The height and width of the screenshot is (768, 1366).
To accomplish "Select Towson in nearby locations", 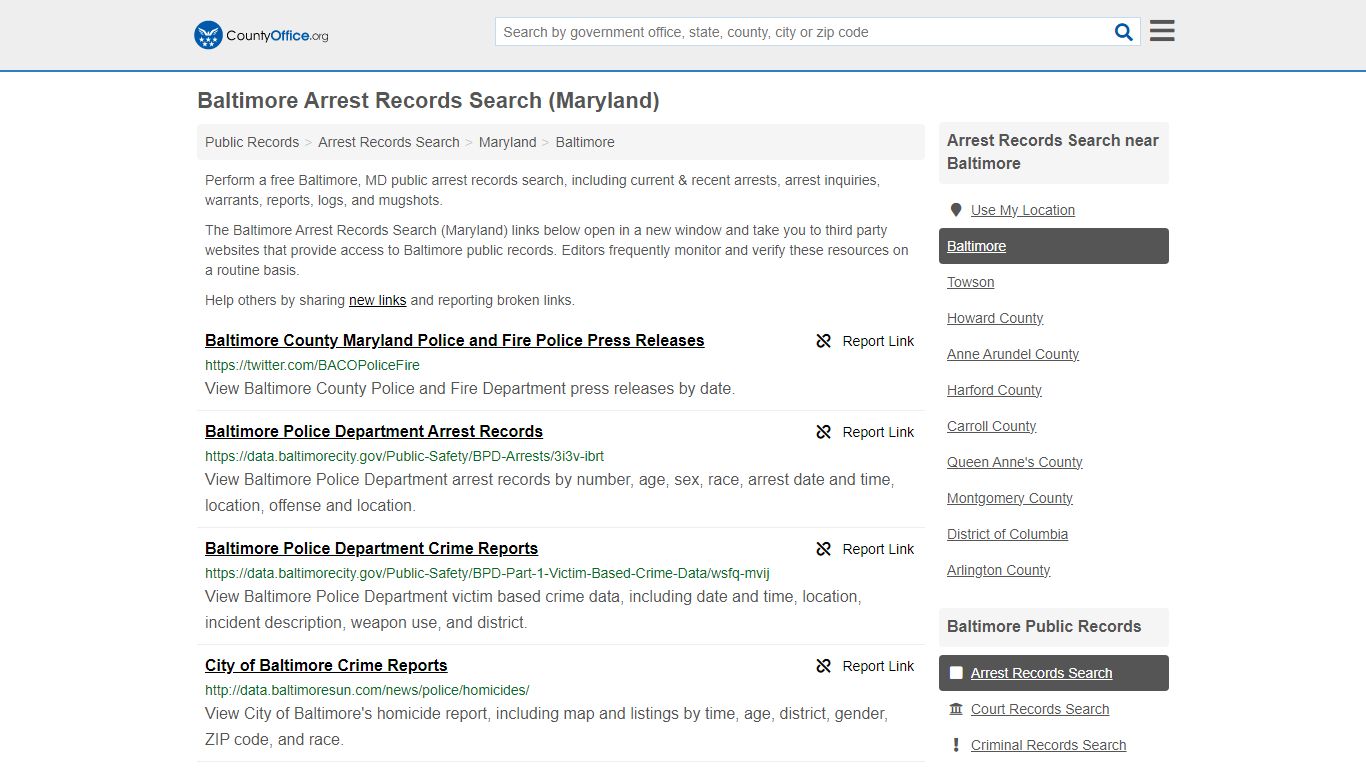I will click(971, 282).
